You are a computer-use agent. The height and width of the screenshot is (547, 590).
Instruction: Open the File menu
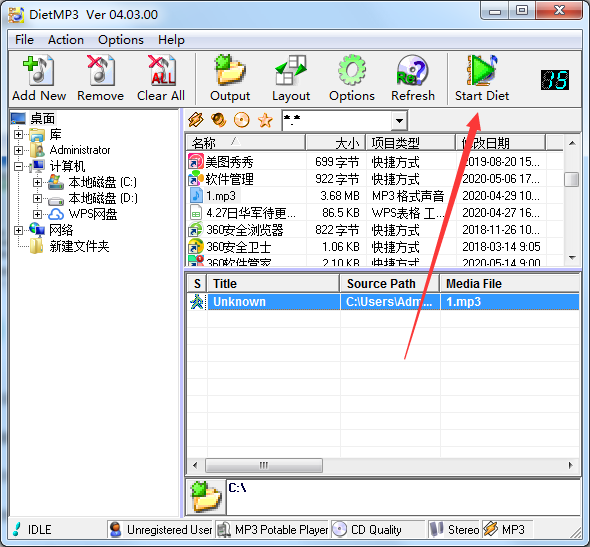pos(24,40)
